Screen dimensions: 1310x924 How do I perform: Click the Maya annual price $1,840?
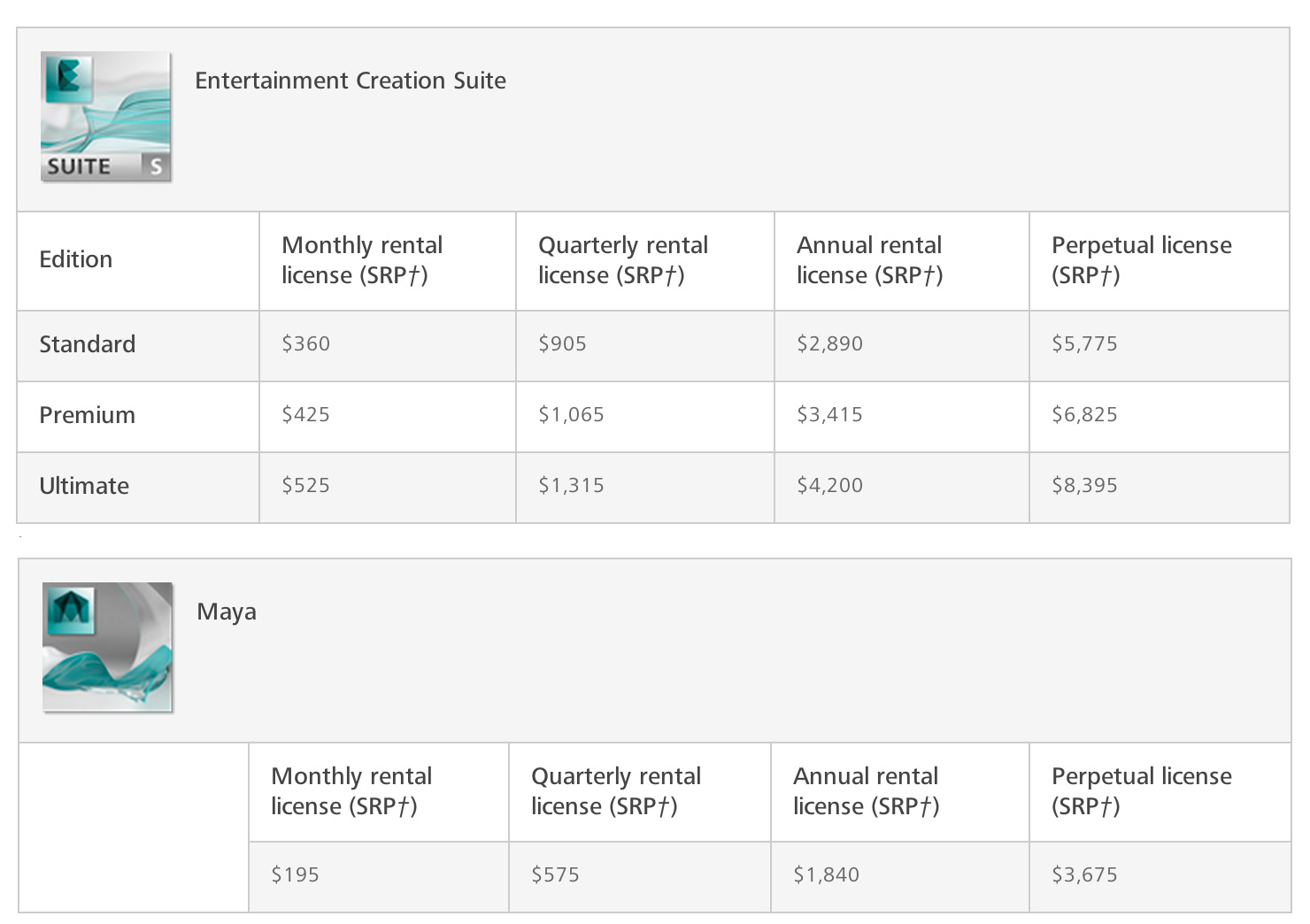click(x=826, y=874)
